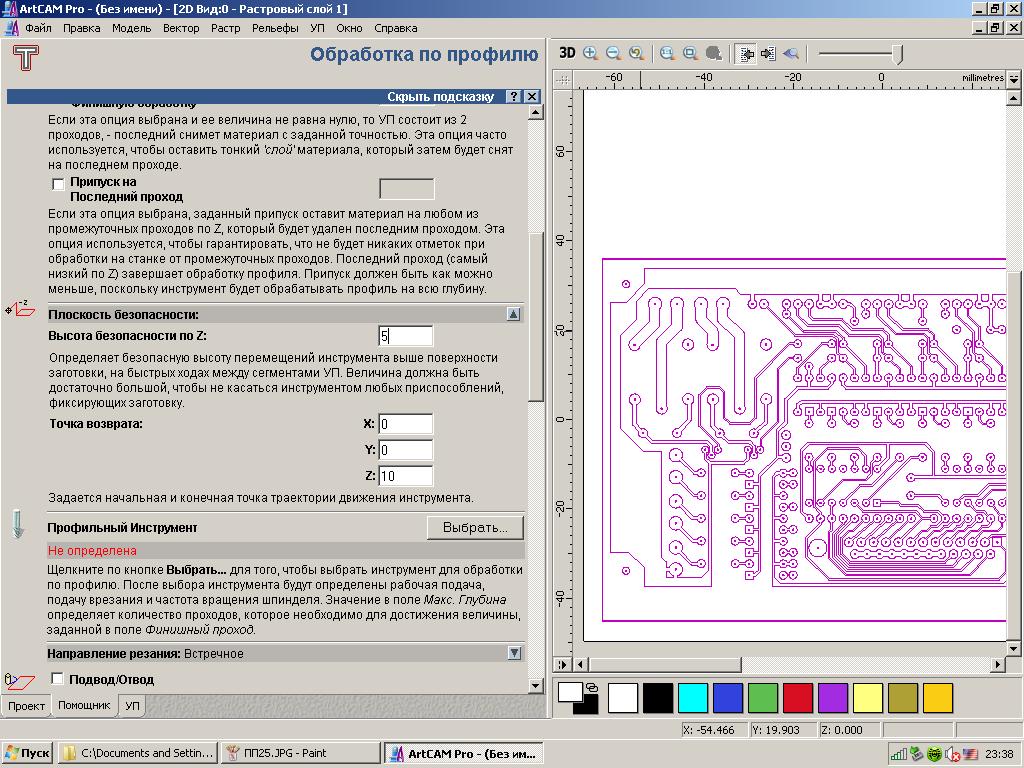Click the ruler origin crosshair icon
The height and width of the screenshot is (768, 1024).
[x=562, y=80]
